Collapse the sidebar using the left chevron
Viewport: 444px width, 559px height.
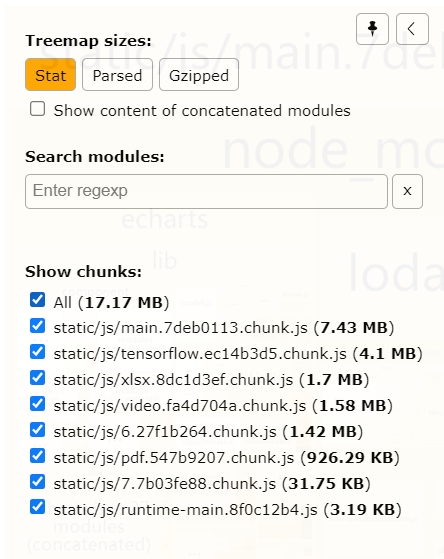tap(412, 29)
